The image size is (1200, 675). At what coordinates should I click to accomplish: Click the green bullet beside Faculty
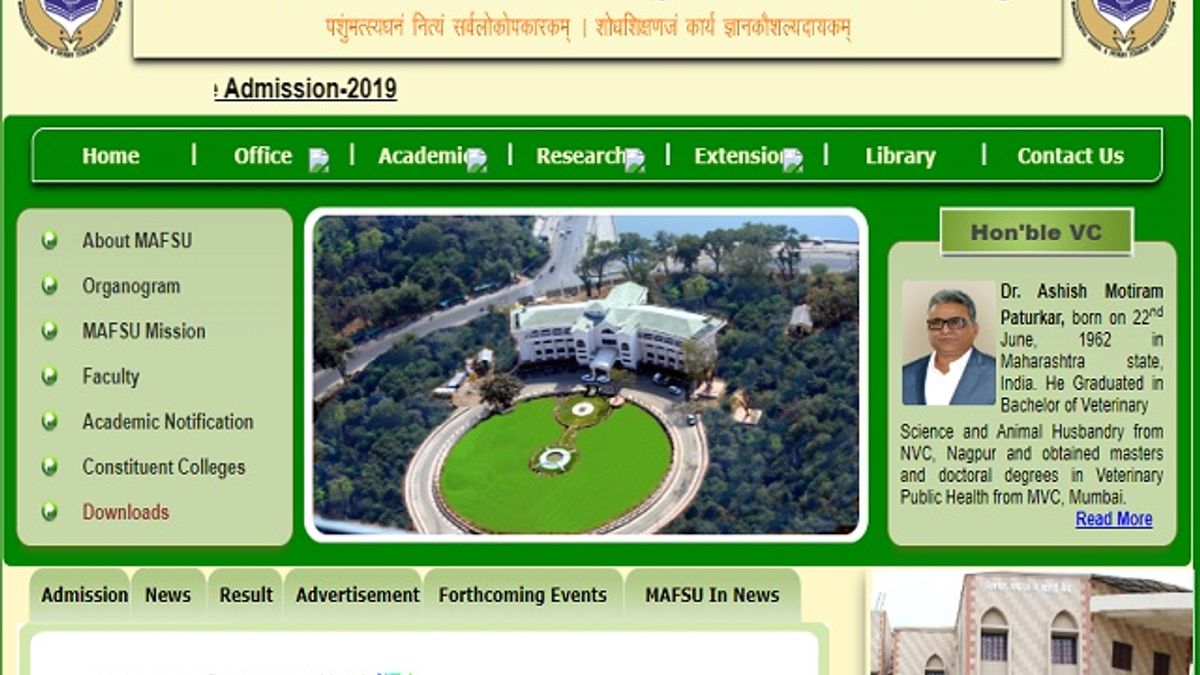(x=49, y=376)
